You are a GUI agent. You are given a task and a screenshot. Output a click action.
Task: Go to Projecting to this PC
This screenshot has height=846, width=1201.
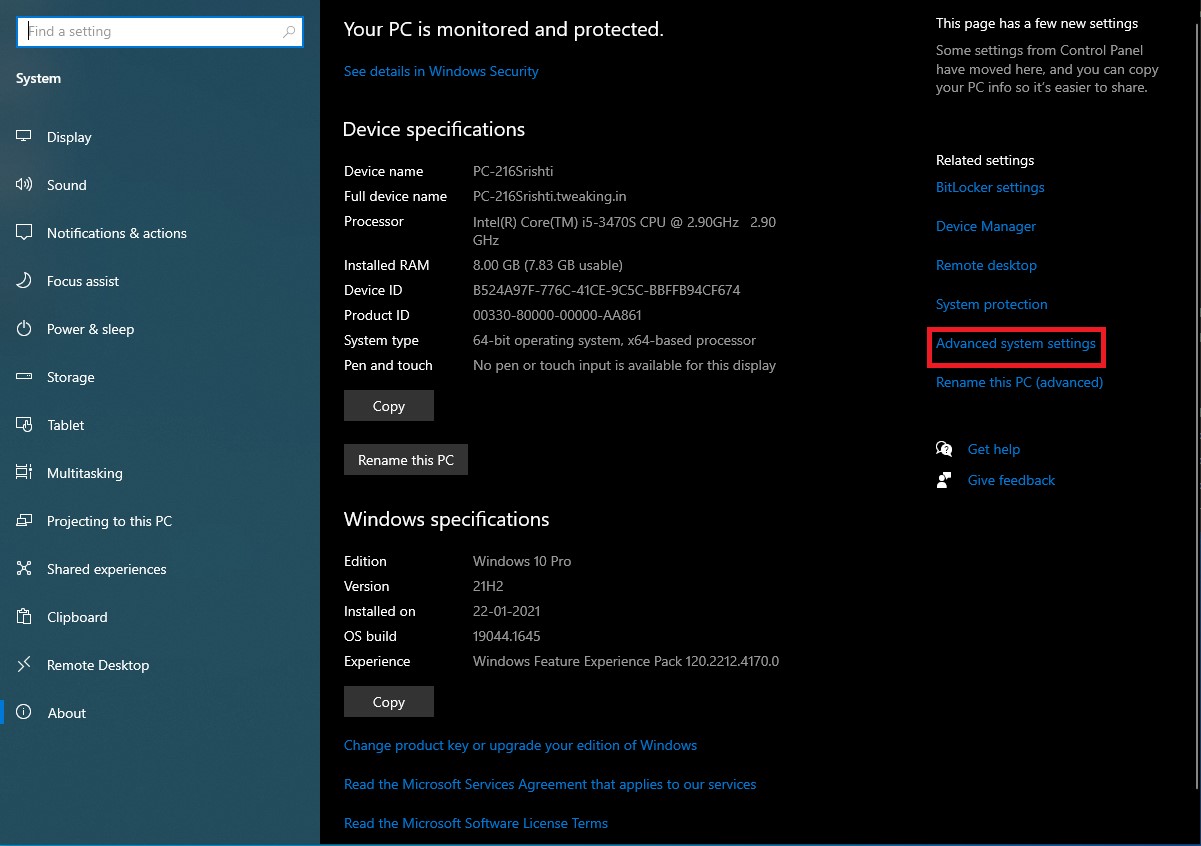(x=109, y=521)
